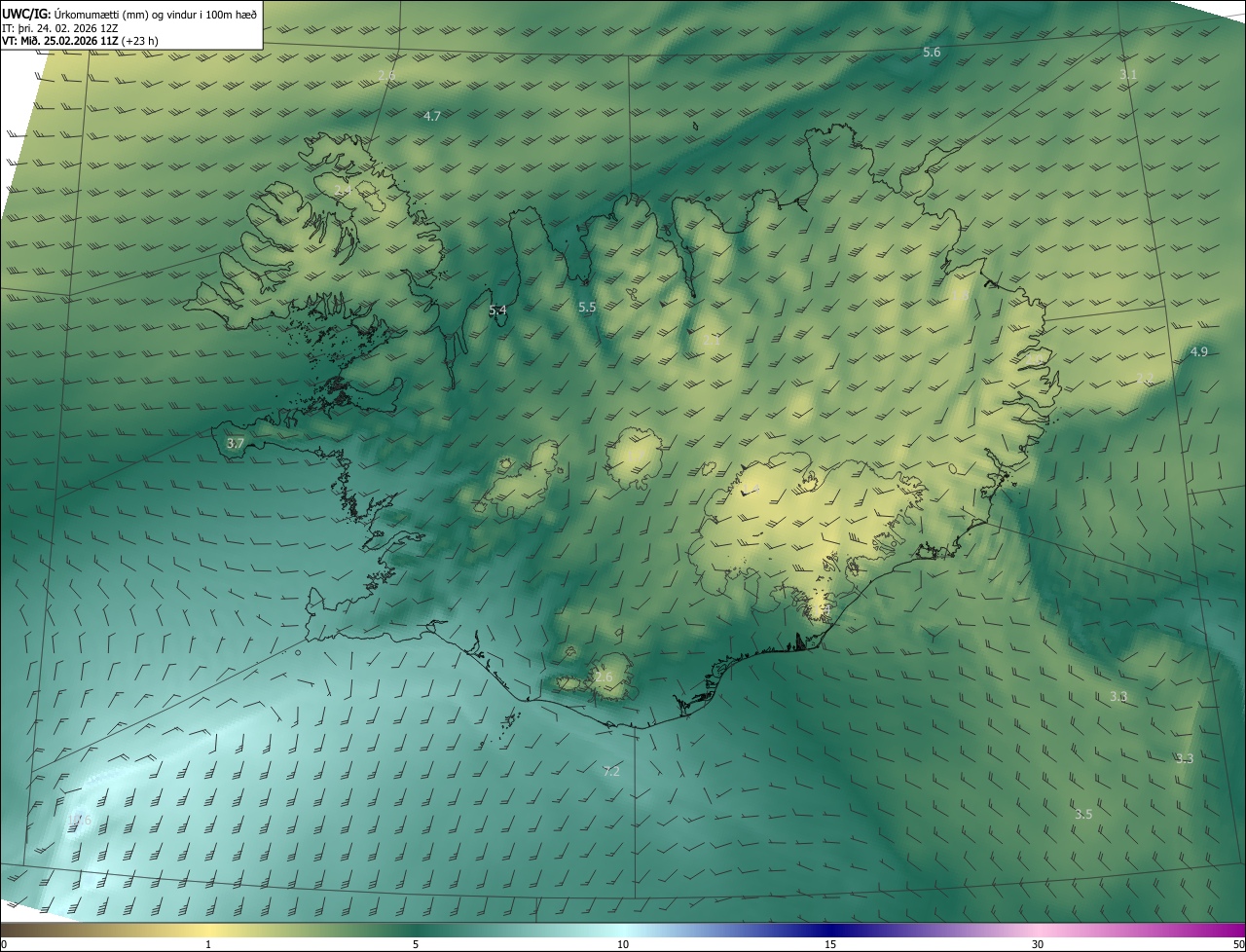Screen dimensions: 1246x952
Task: Click the colour scale tick label 1
Action: click(208, 944)
